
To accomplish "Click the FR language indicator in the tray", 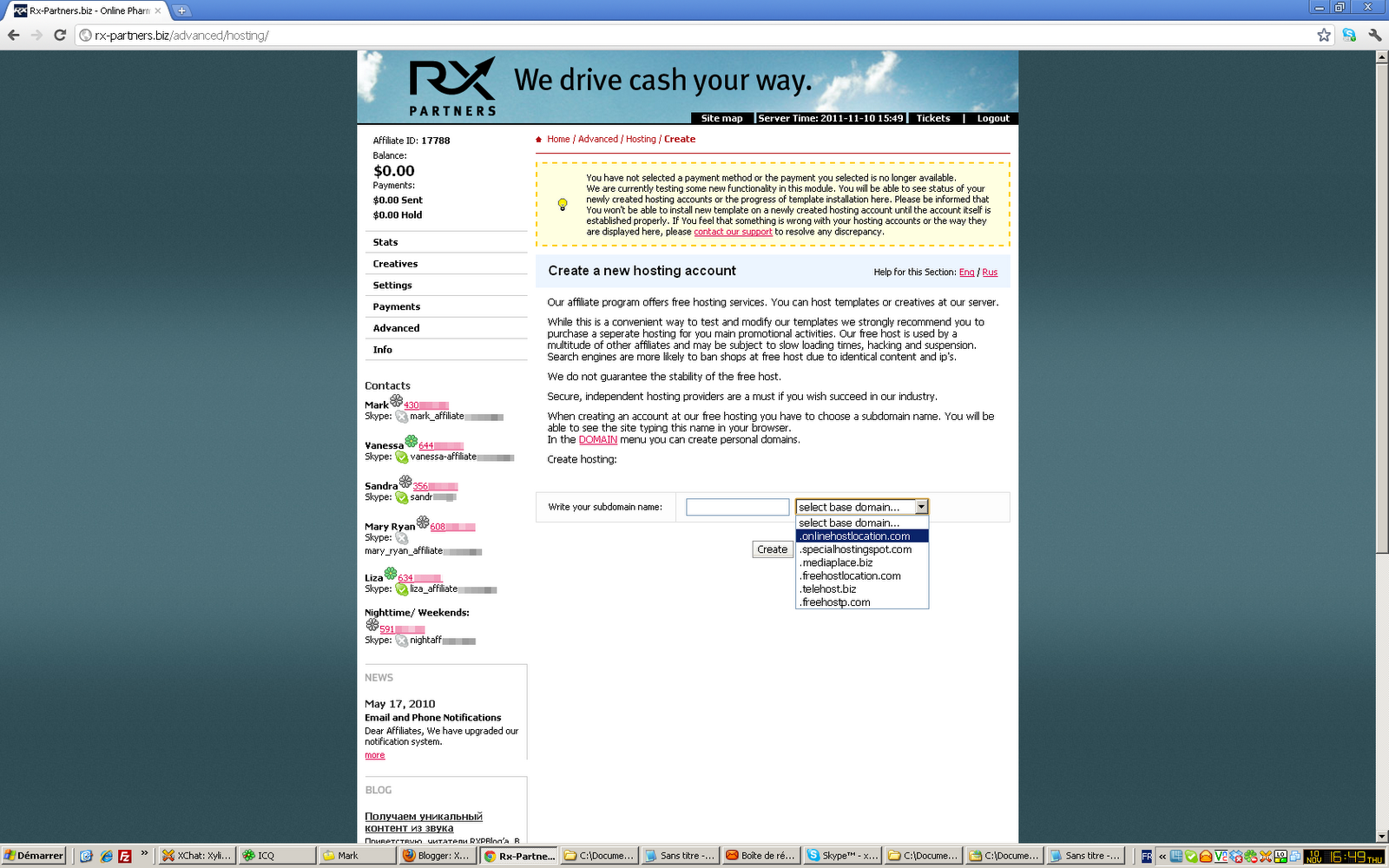I will 1147,857.
